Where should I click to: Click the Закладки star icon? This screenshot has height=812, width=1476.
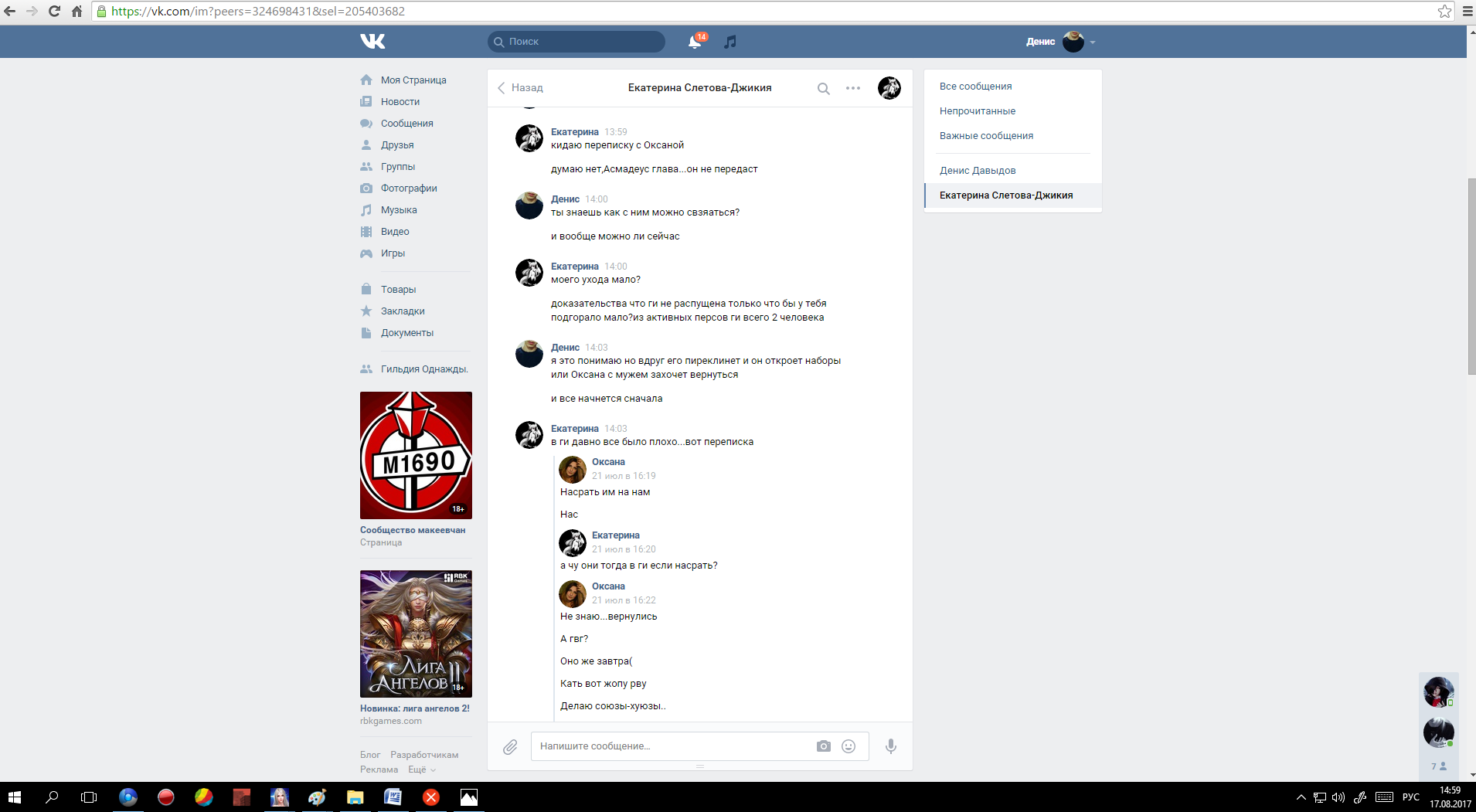click(x=366, y=311)
